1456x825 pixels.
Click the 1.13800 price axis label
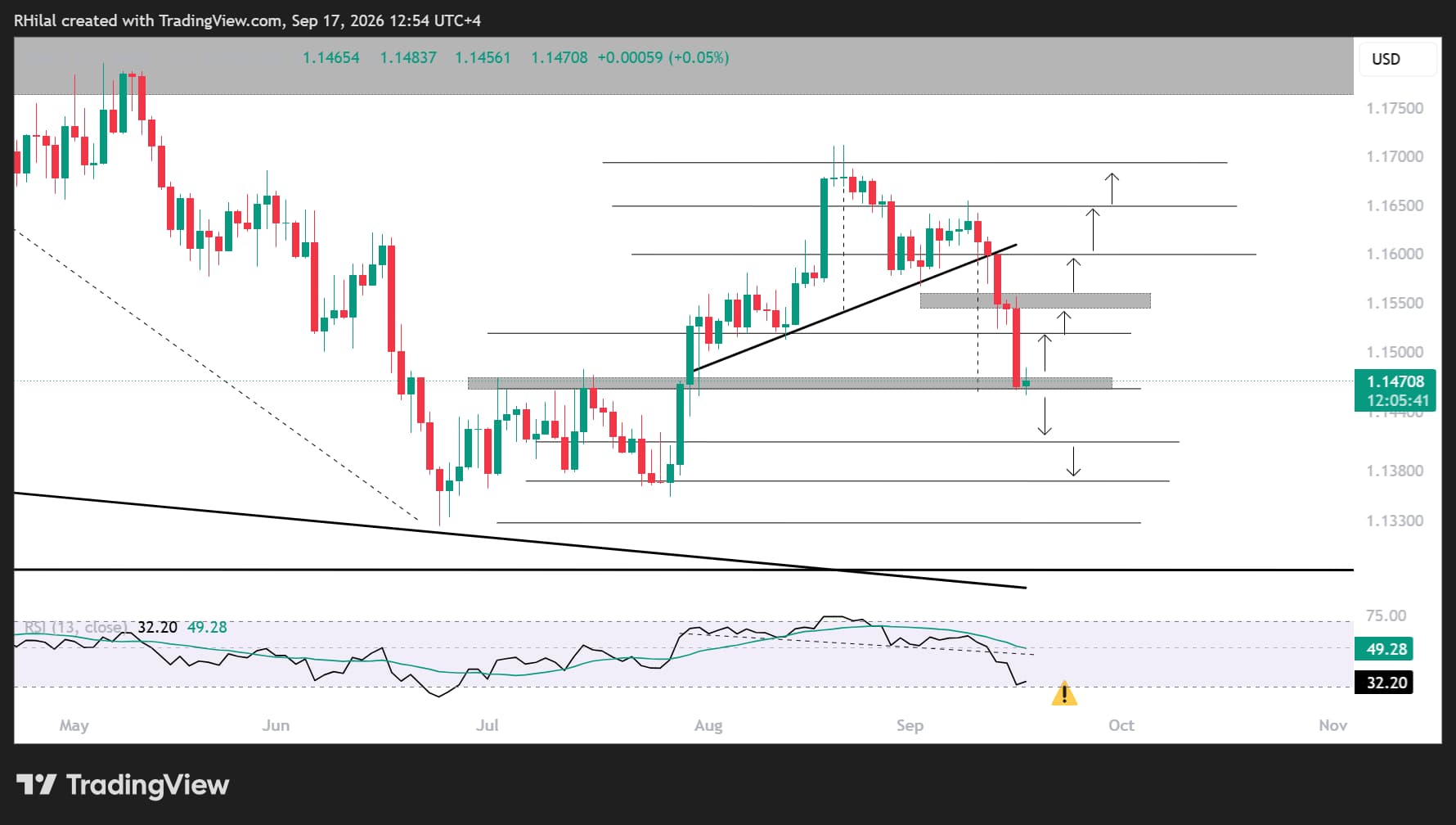tap(1395, 471)
